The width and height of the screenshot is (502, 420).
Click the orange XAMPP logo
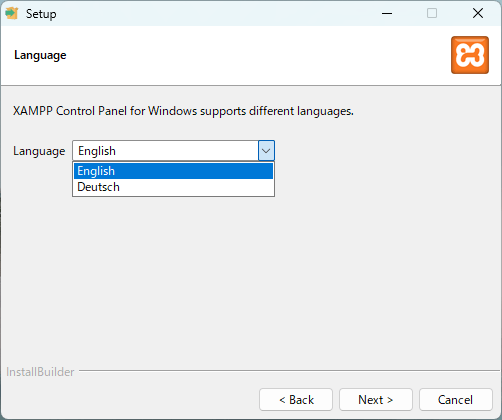470,55
